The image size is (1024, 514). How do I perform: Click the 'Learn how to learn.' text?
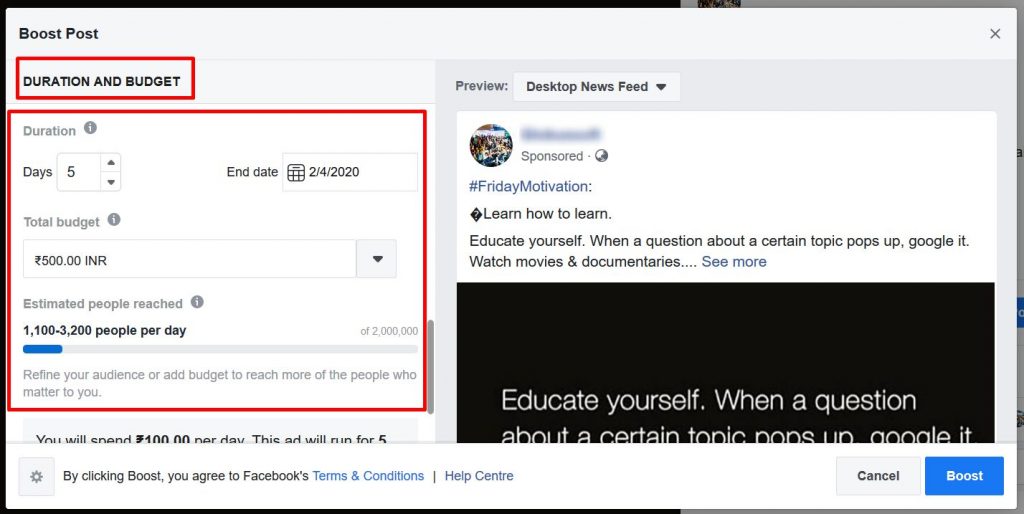tap(547, 214)
